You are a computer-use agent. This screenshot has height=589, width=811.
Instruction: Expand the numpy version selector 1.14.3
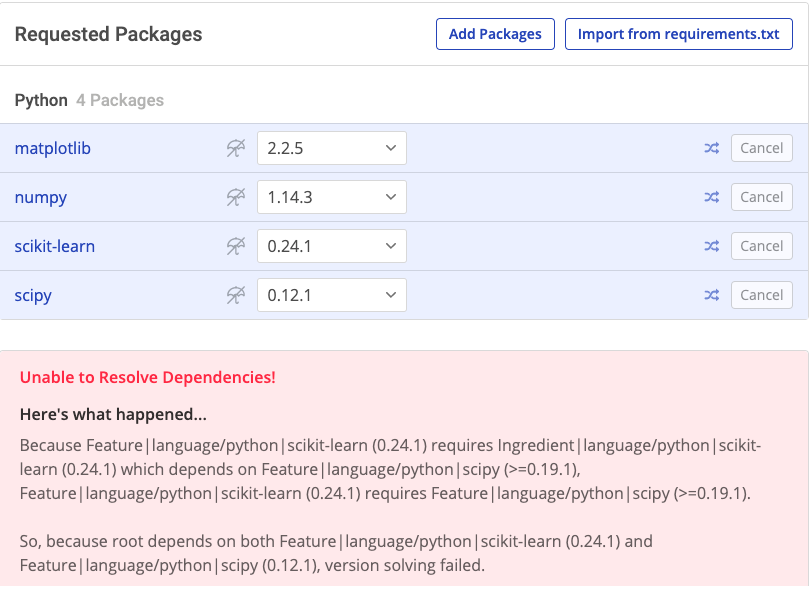pos(331,197)
